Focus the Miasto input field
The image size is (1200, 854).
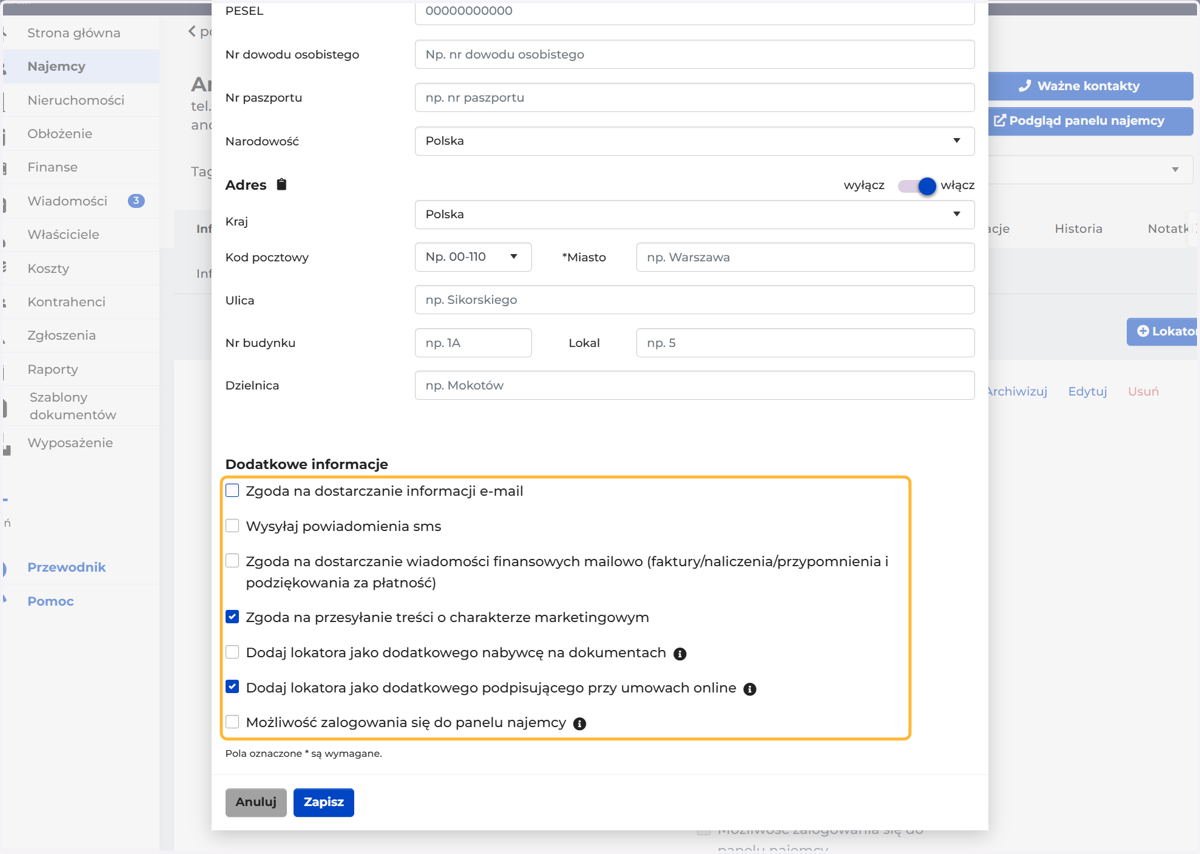click(x=805, y=257)
